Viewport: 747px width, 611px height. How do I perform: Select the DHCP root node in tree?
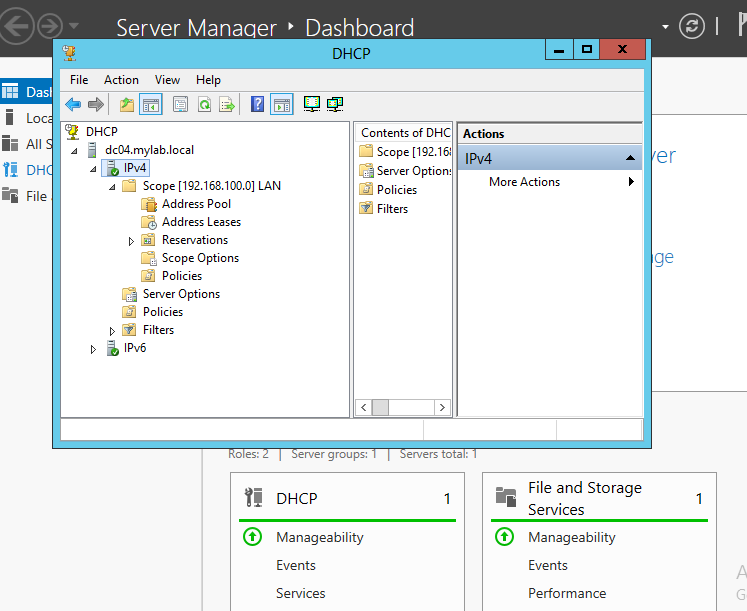(101, 131)
